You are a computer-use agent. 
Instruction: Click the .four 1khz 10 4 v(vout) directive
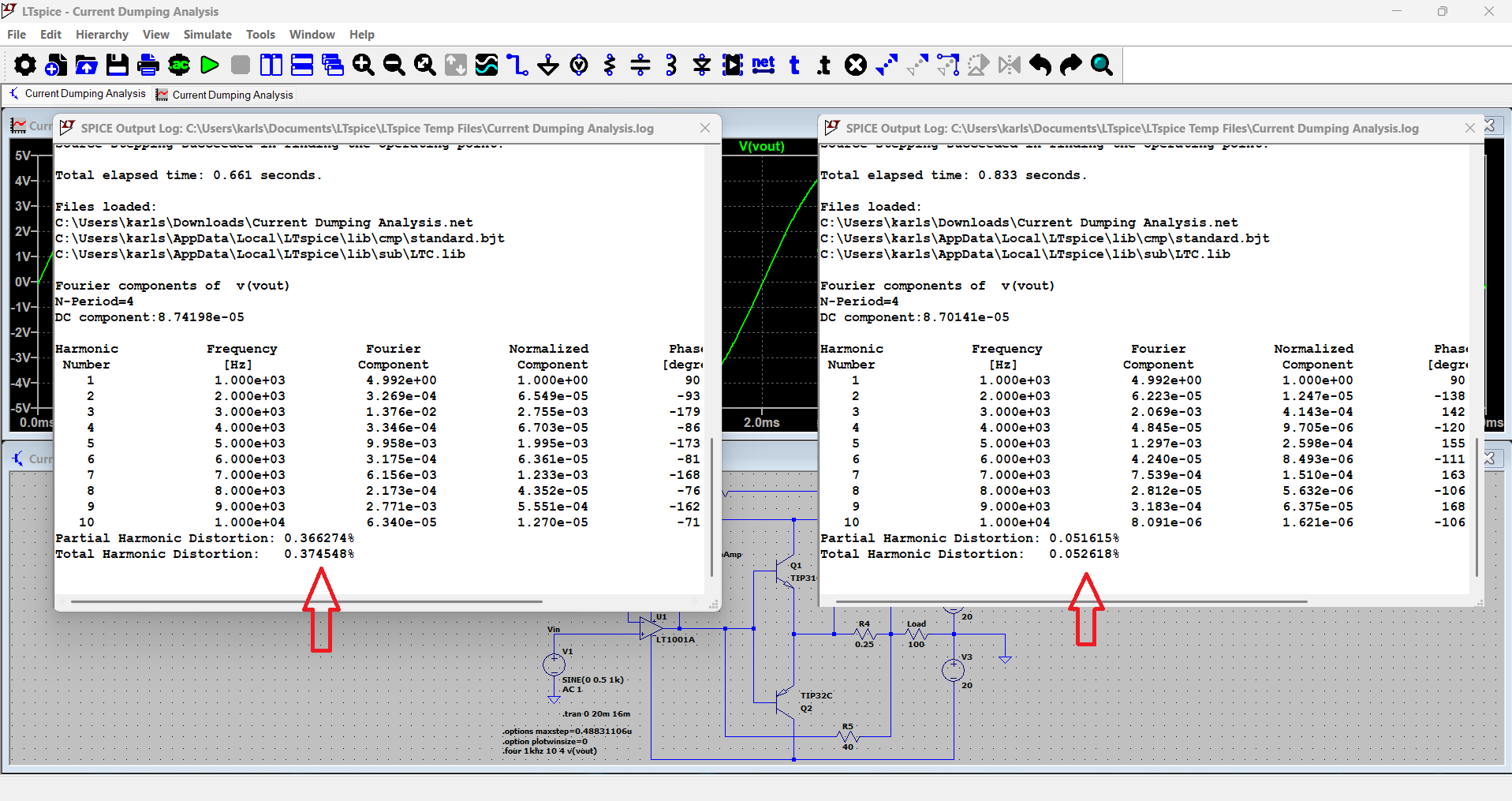[550, 750]
